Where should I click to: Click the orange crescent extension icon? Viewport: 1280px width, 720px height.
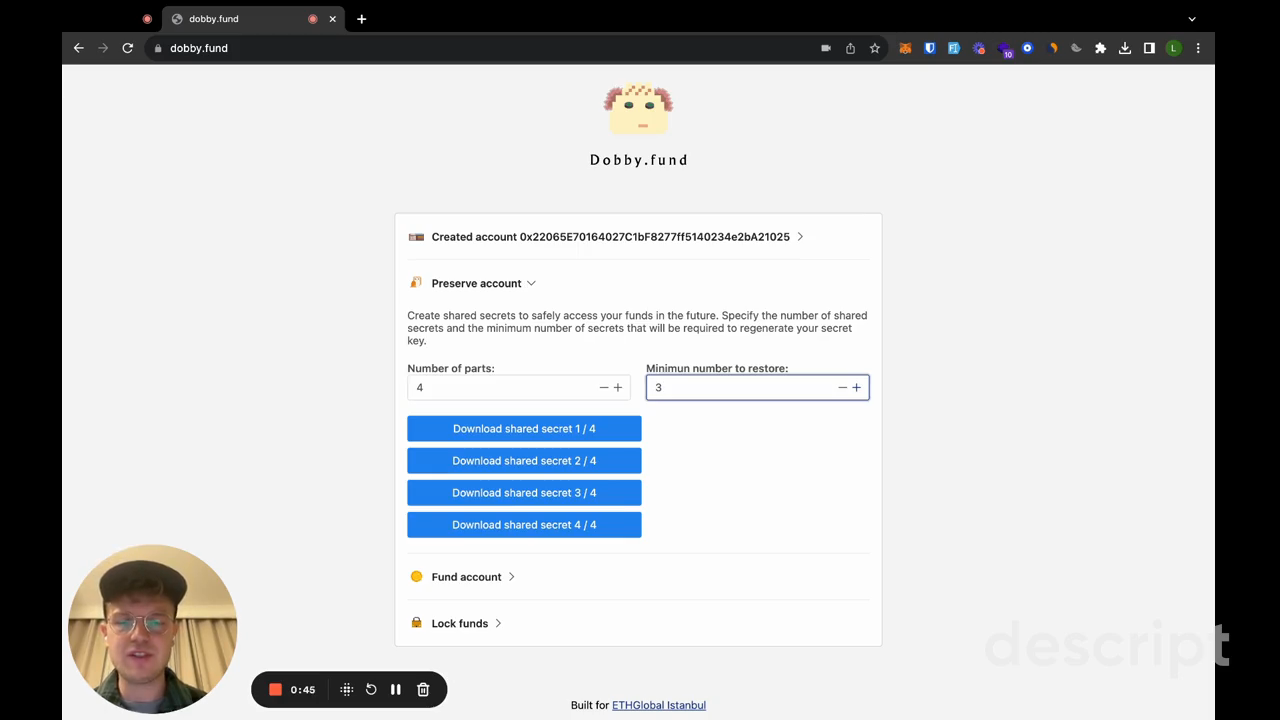1052,48
